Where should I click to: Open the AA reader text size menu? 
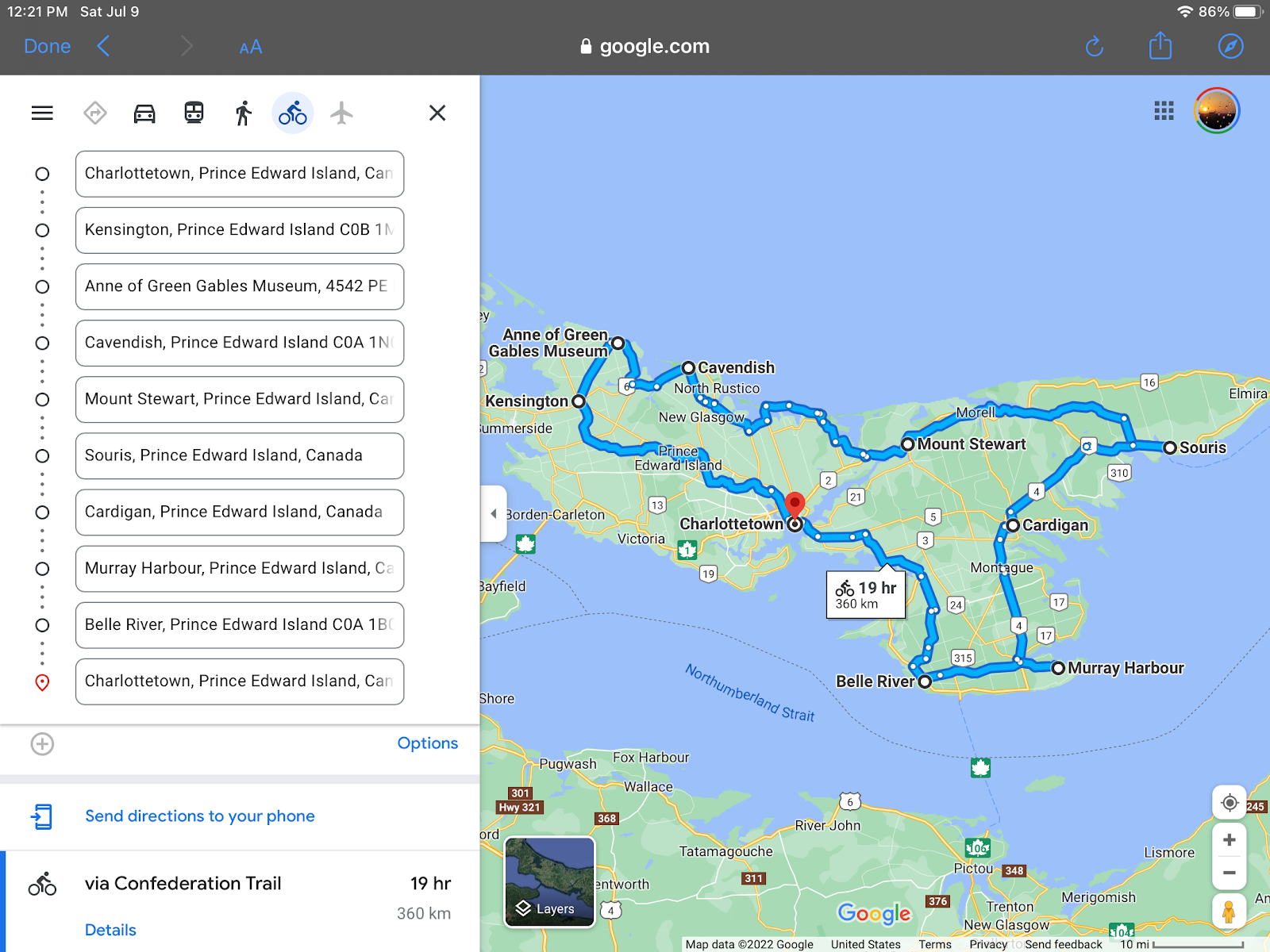251,48
